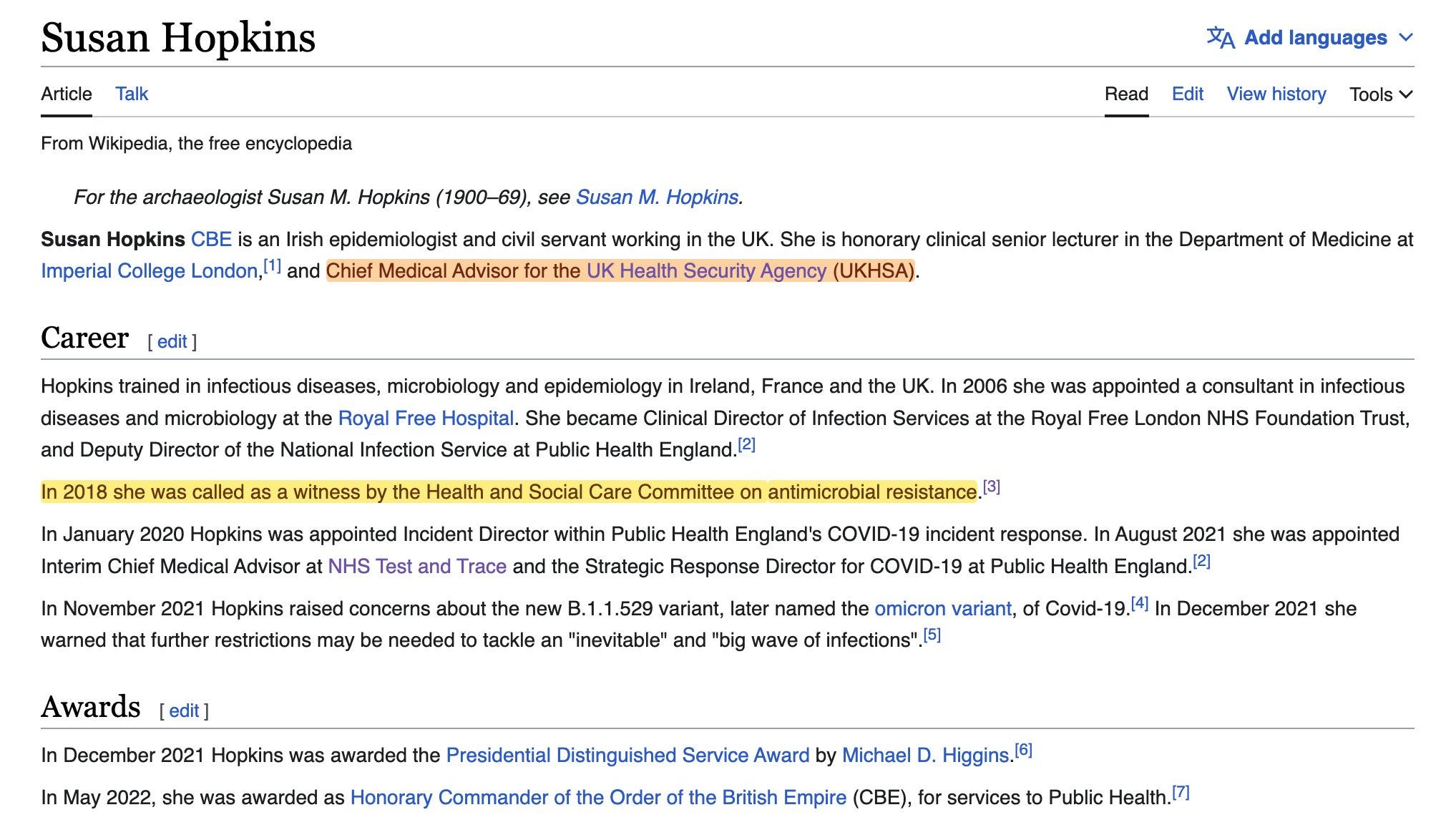Screen dimensions: 1451x840
Task: Open the Talk tab
Action: coord(132,94)
